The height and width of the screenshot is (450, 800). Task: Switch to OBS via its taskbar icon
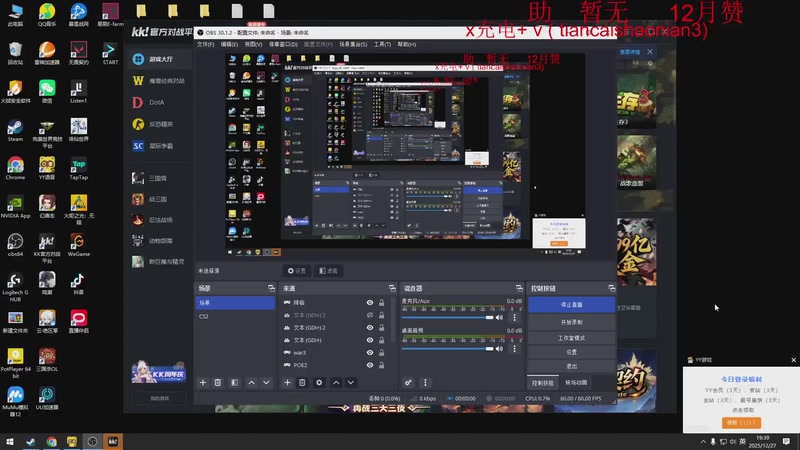coord(92,441)
